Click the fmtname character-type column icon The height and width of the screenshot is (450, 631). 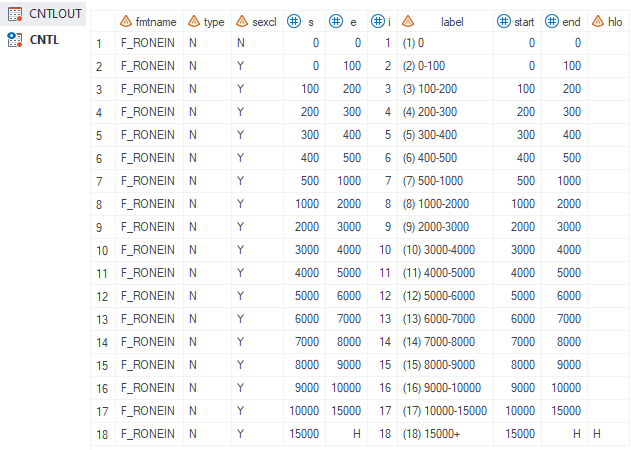click(126, 21)
